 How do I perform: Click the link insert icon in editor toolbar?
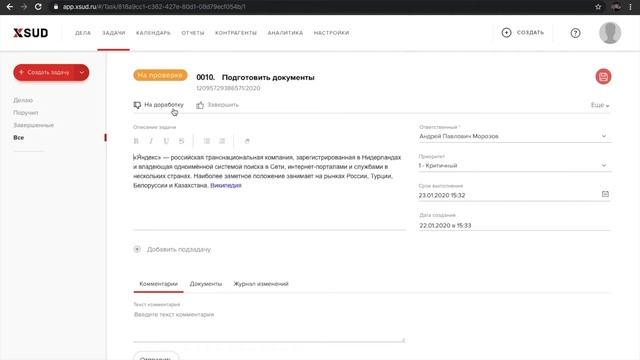[247, 141]
